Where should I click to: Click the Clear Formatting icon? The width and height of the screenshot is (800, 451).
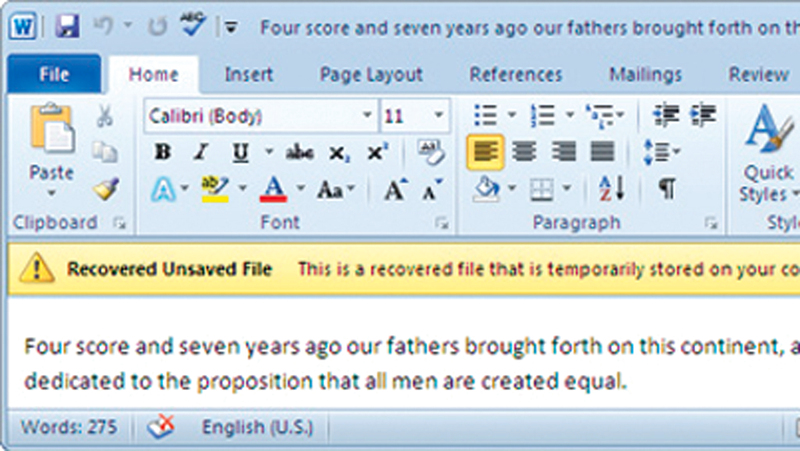point(430,152)
